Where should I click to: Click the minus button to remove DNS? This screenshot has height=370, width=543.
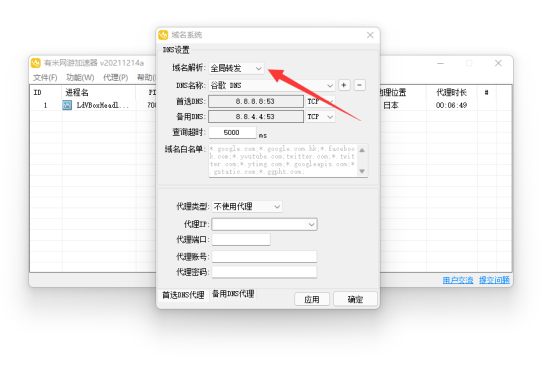(359, 85)
